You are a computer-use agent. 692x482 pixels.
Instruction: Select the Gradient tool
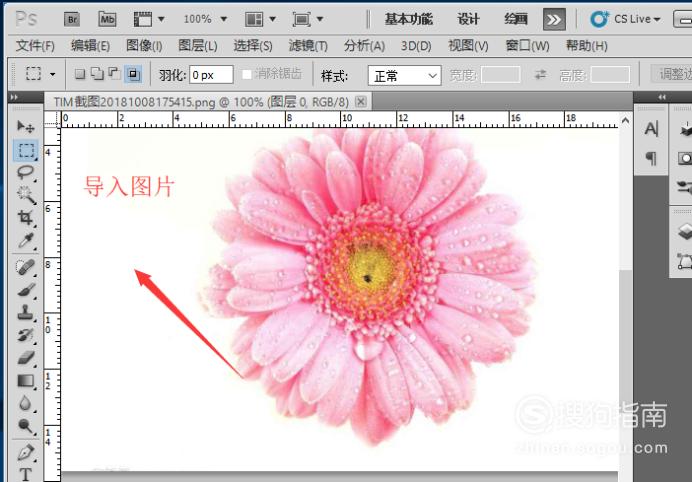(x=26, y=380)
